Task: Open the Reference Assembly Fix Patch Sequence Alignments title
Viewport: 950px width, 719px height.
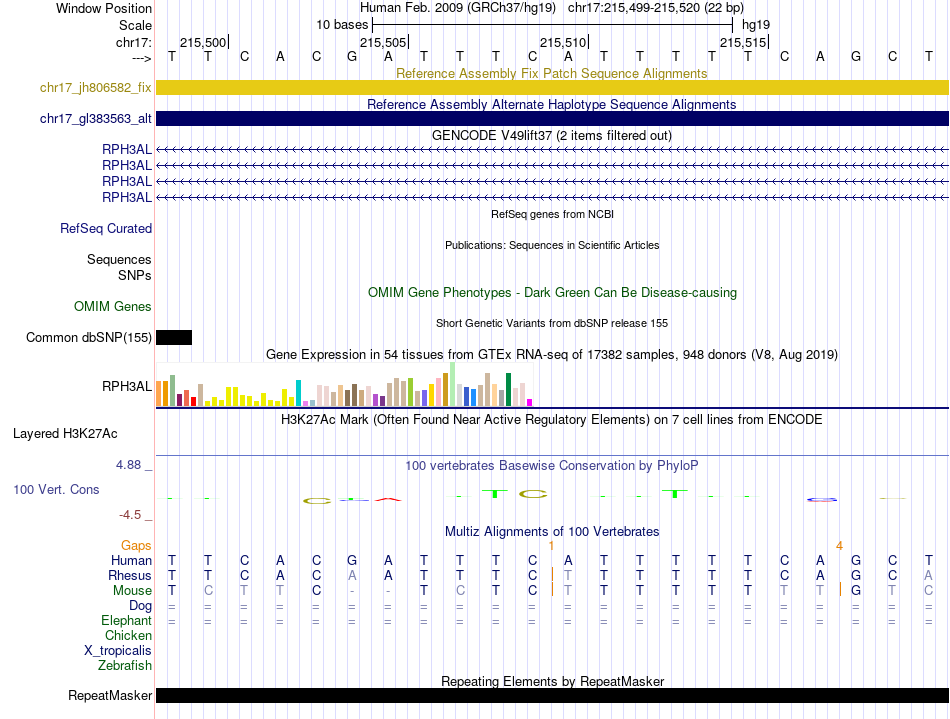Action: click(x=551, y=73)
